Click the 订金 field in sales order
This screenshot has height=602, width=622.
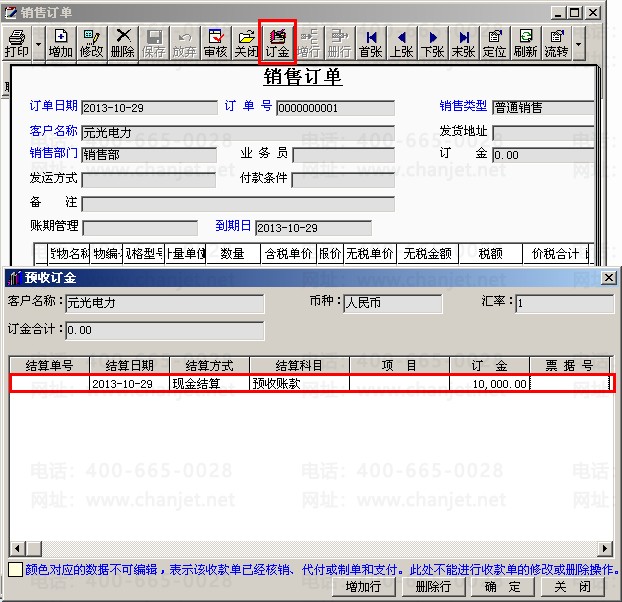543,155
